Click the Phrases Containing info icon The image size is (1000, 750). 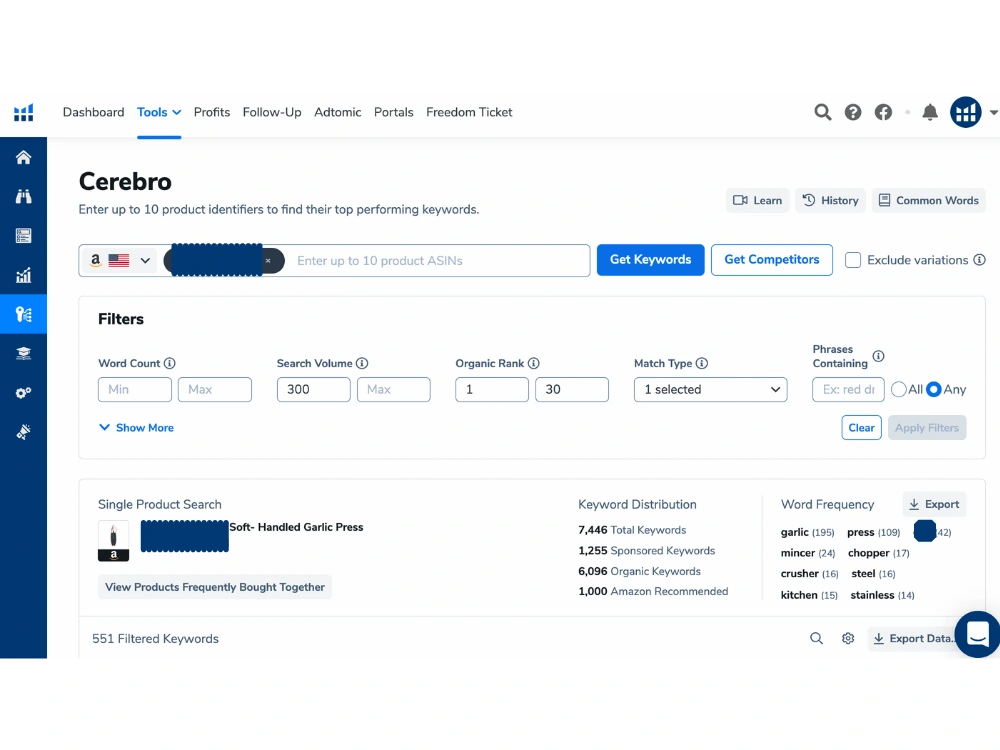coord(879,356)
